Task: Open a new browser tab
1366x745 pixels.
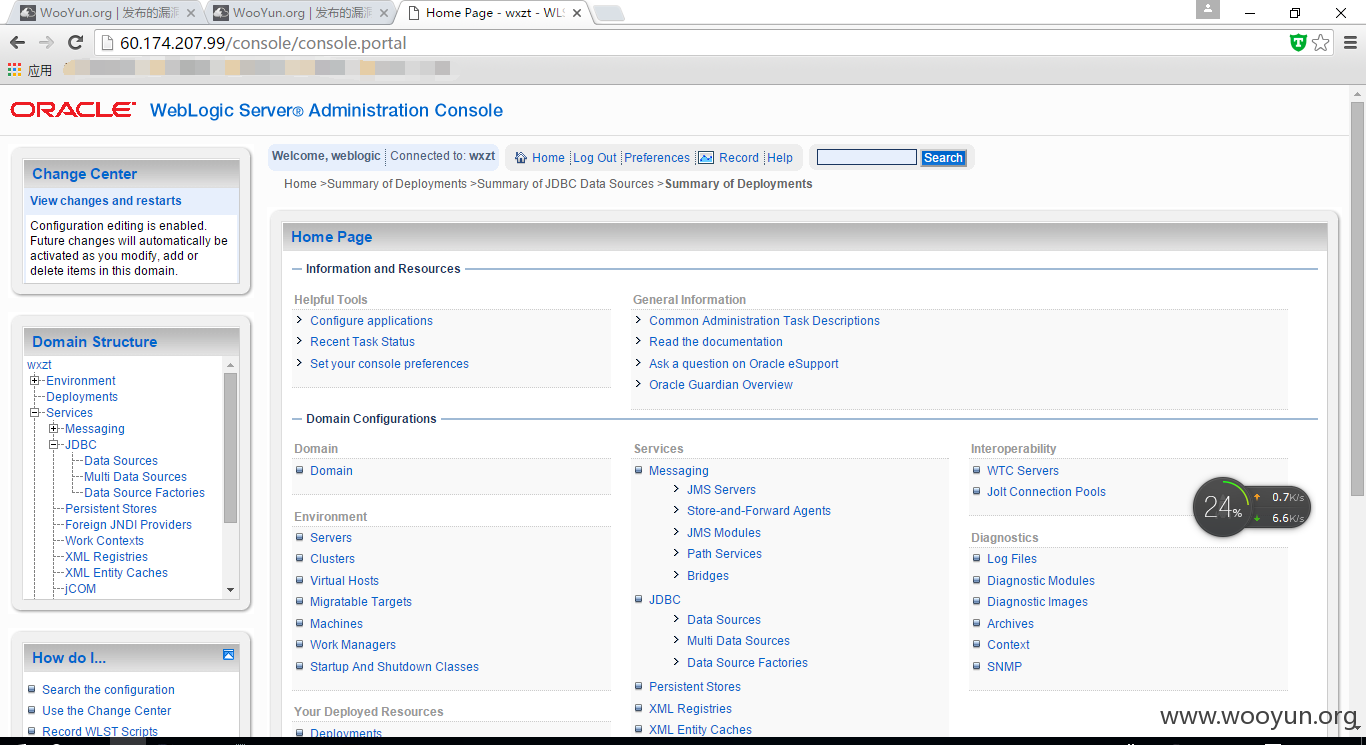Action: [608, 13]
